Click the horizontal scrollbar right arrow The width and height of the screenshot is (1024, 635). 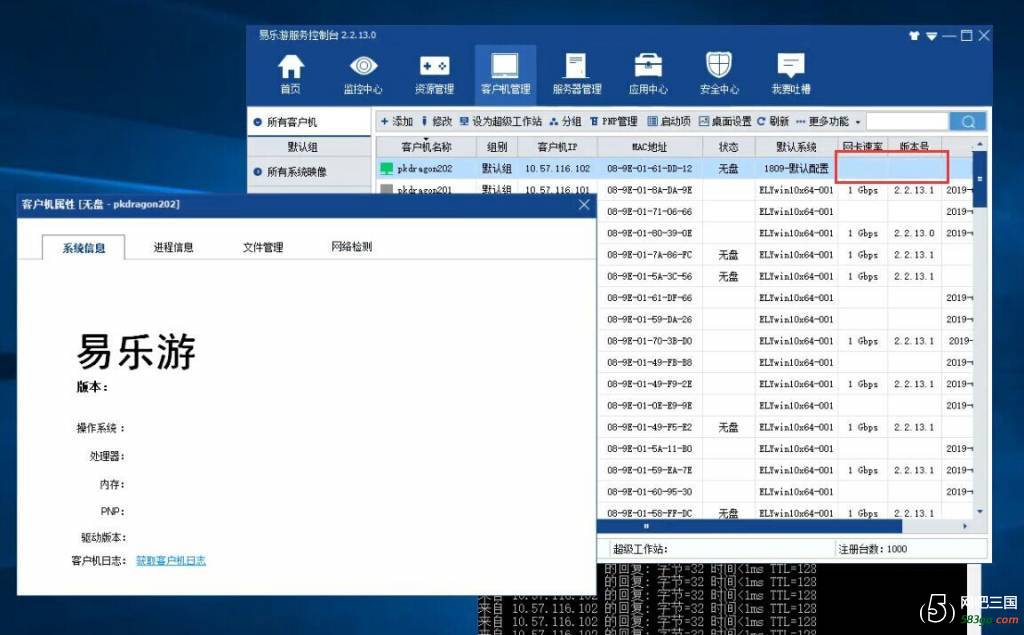(965, 526)
